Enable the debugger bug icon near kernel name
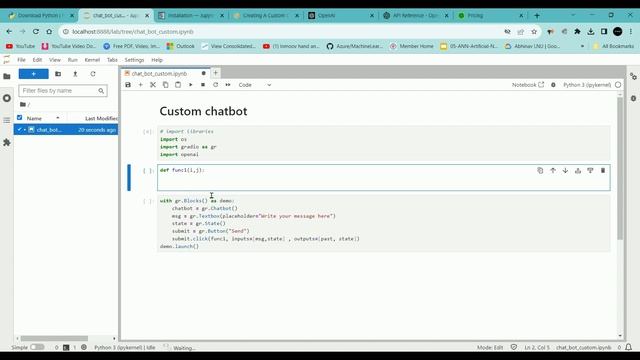 pyautogui.click(x=553, y=85)
